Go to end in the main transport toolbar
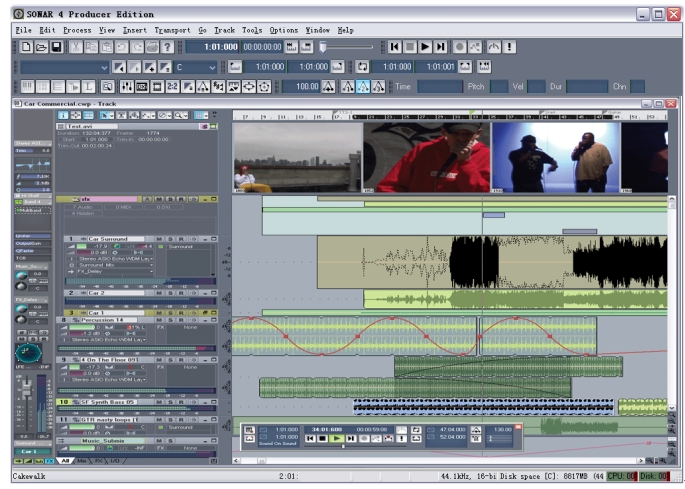This screenshot has height=489, width=685. tap(440, 47)
